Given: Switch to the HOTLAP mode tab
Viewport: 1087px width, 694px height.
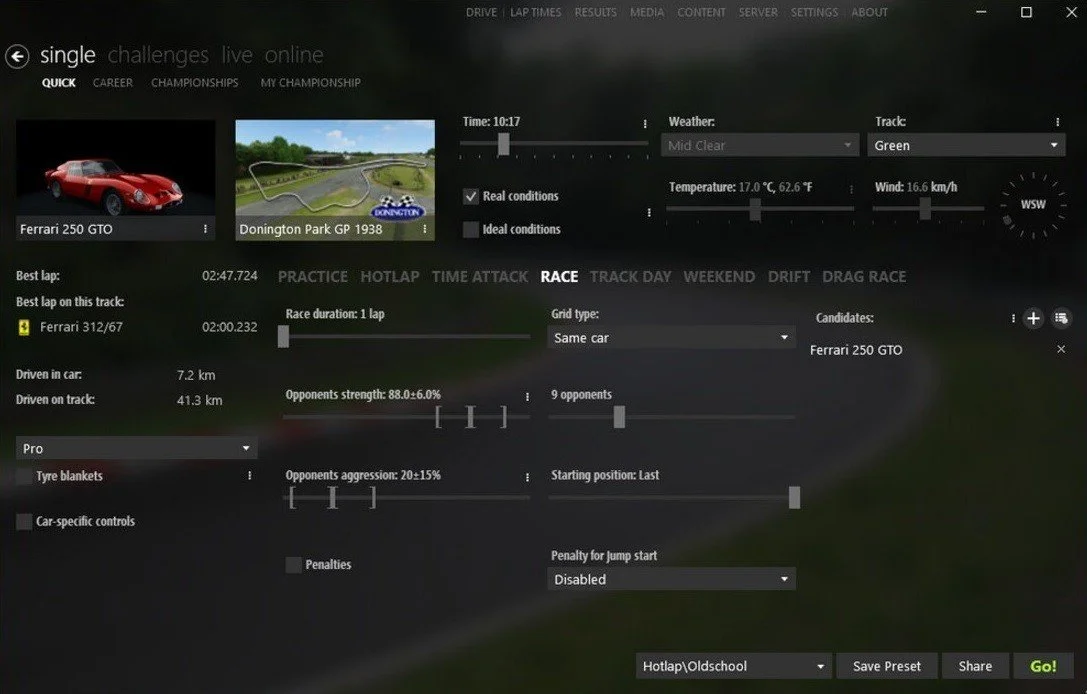Looking at the screenshot, I should 390,277.
